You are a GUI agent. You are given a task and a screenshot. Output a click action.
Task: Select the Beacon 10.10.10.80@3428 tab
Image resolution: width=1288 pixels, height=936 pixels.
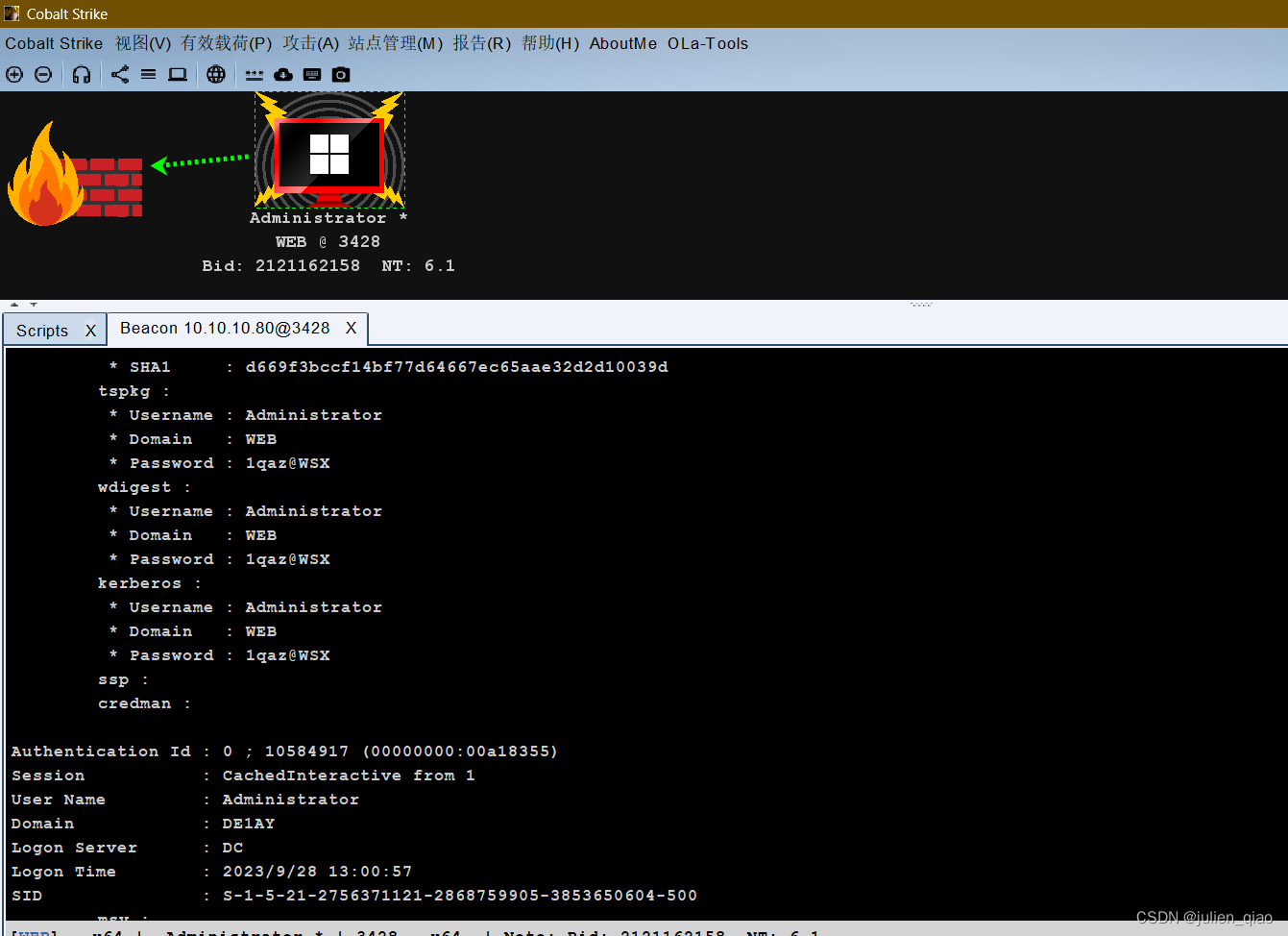pyautogui.click(x=225, y=328)
